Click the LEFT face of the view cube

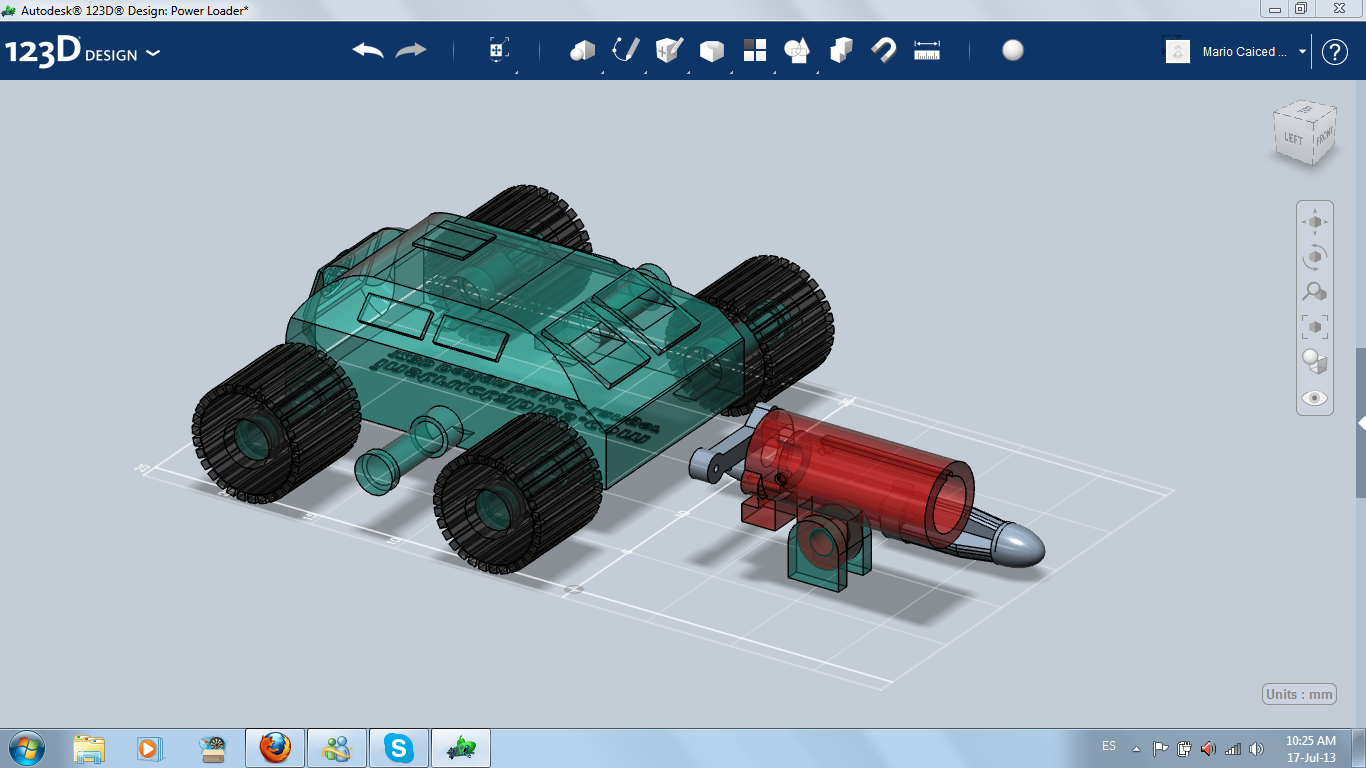coord(1293,139)
